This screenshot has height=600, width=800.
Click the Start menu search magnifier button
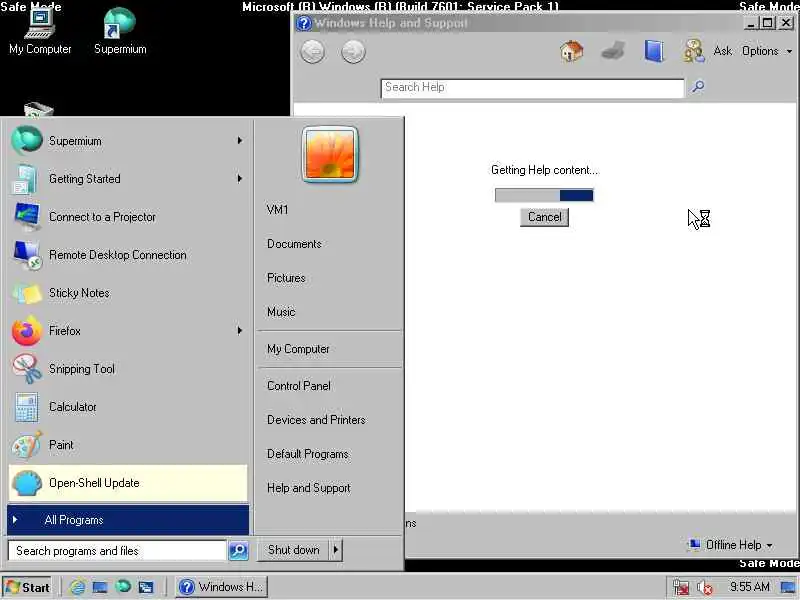coord(238,551)
